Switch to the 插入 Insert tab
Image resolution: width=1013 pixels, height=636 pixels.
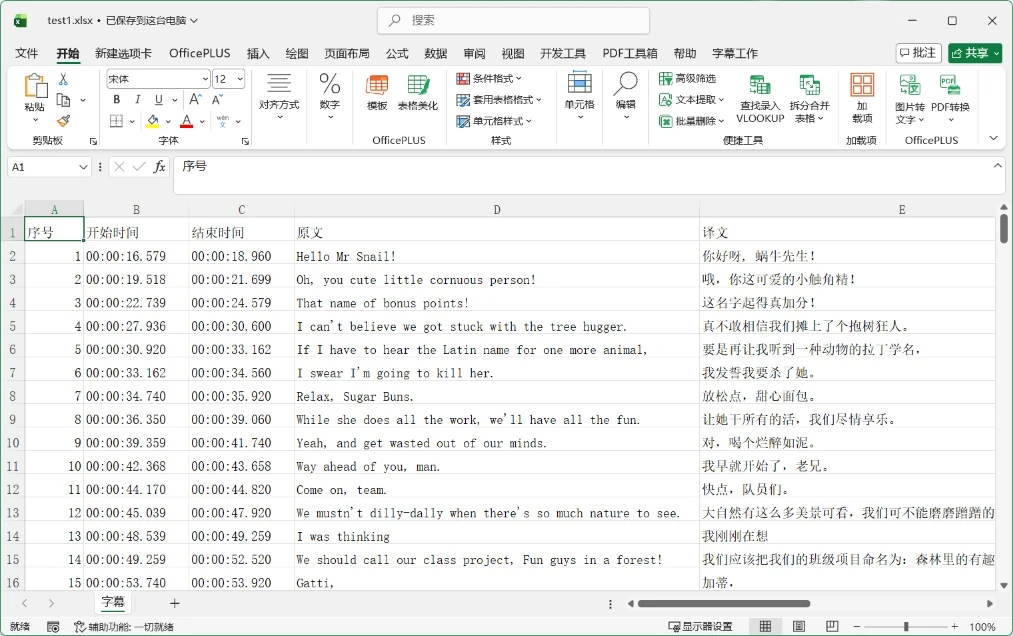pyautogui.click(x=258, y=53)
